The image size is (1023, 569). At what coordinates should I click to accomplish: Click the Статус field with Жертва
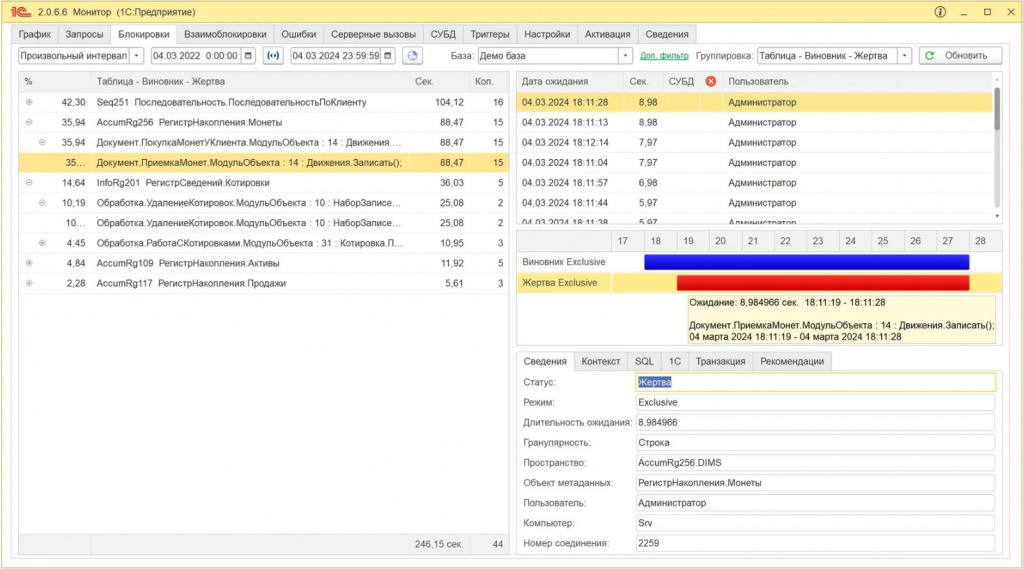[816, 382]
